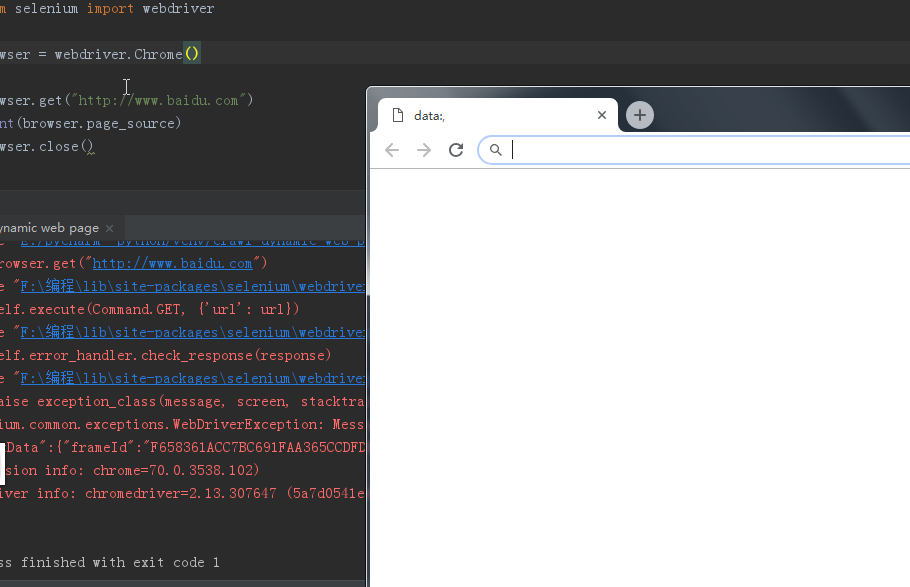The image size is (910, 587).
Task: Click 'error_handler.check_response(response)' traceback line
Action: 165,355
